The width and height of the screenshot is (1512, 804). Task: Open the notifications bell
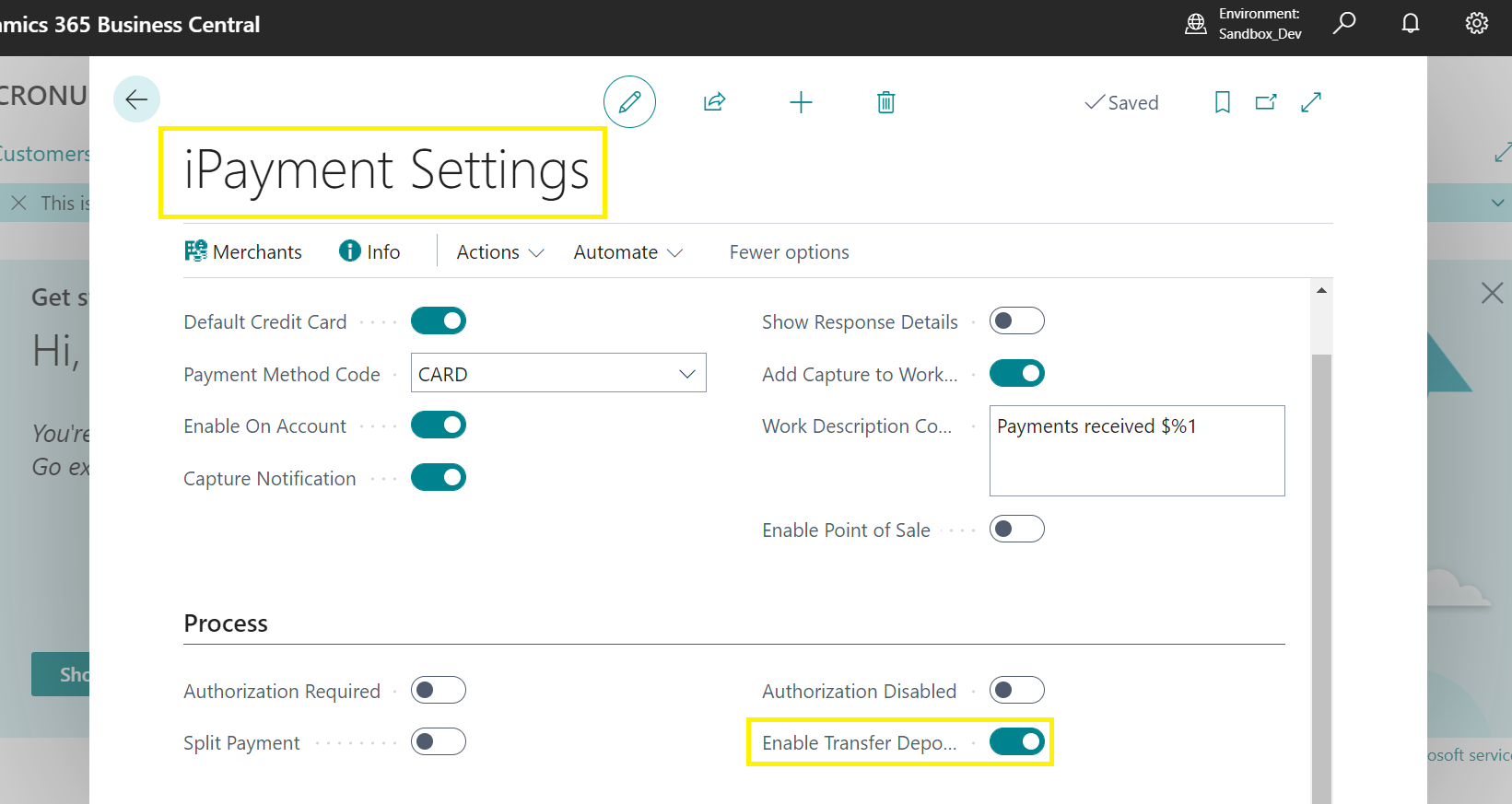click(x=1411, y=23)
